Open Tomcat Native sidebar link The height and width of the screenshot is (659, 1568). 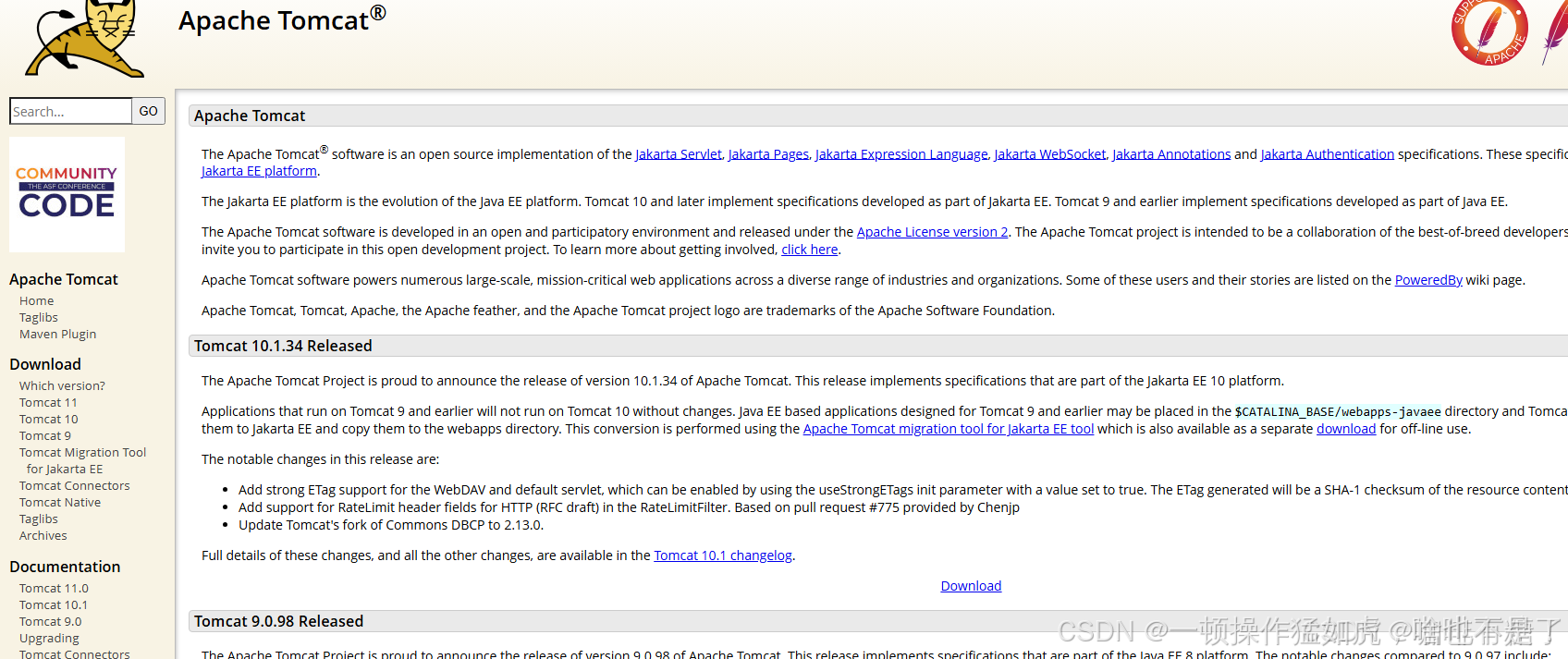60,503
